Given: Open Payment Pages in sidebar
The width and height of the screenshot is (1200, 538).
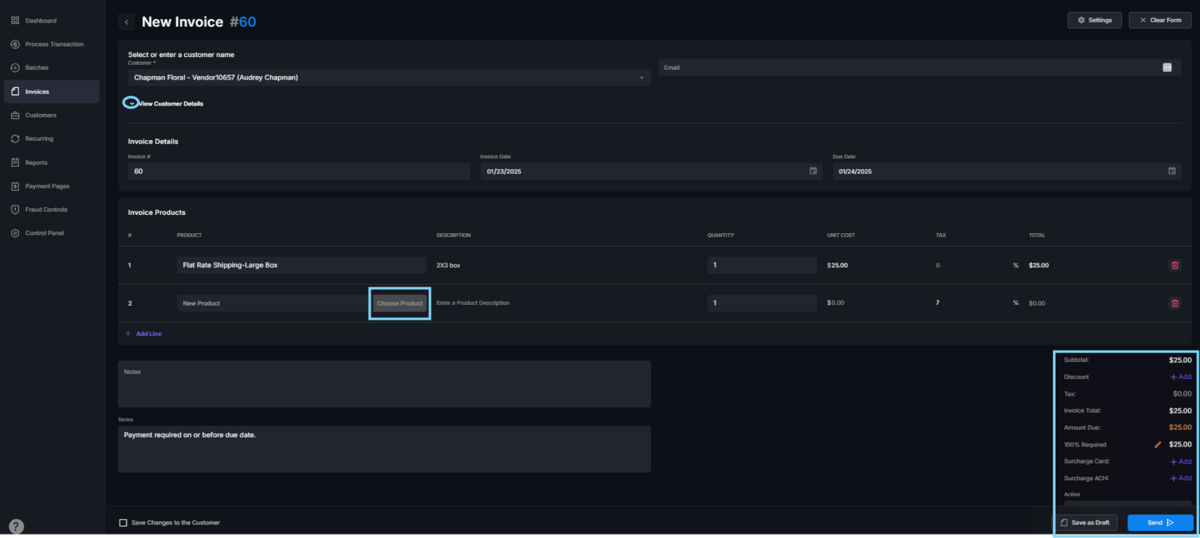Looking at the screenshot, I should (x=47, y=186).
